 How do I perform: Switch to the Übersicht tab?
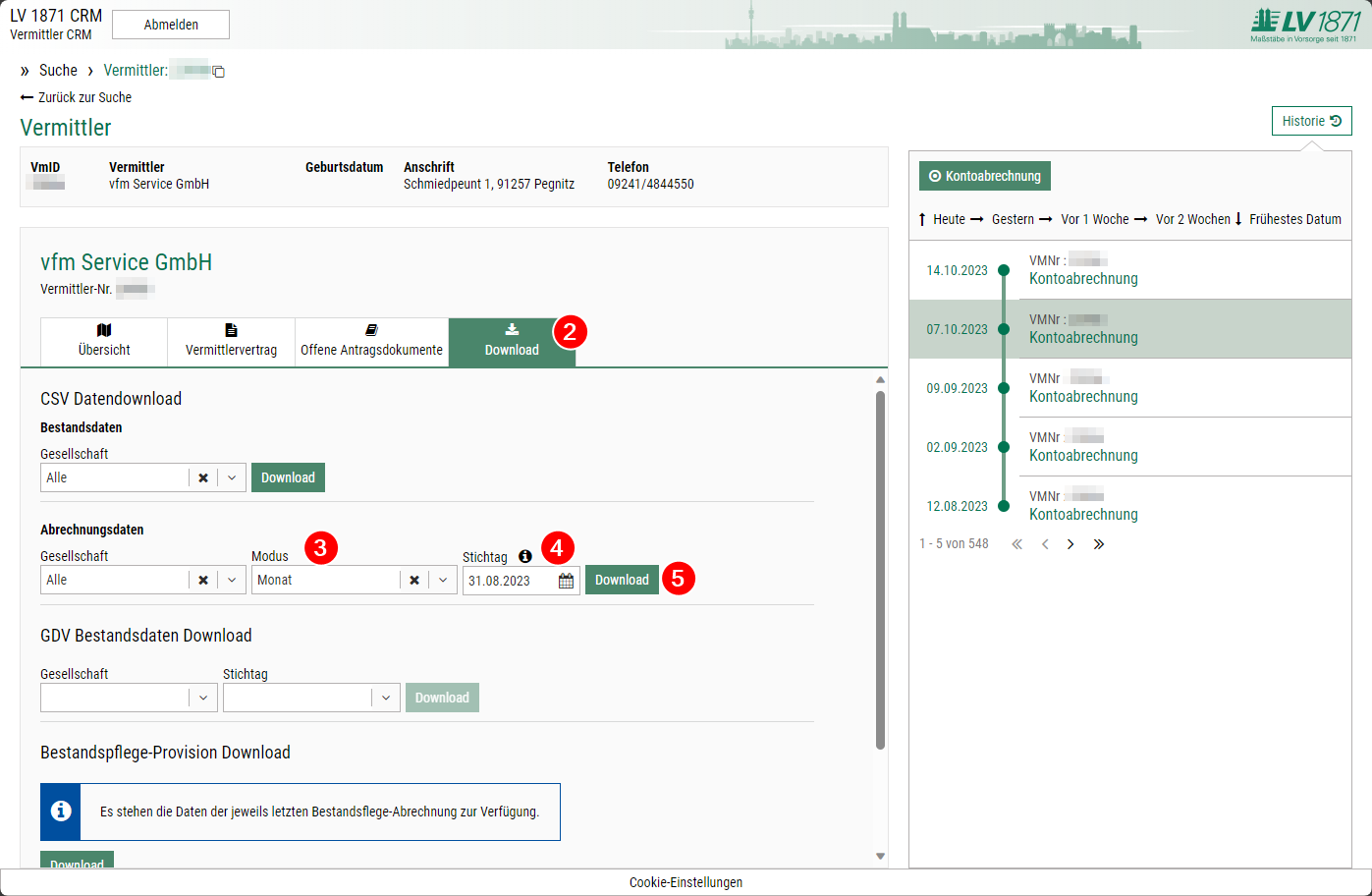point(104,342)
